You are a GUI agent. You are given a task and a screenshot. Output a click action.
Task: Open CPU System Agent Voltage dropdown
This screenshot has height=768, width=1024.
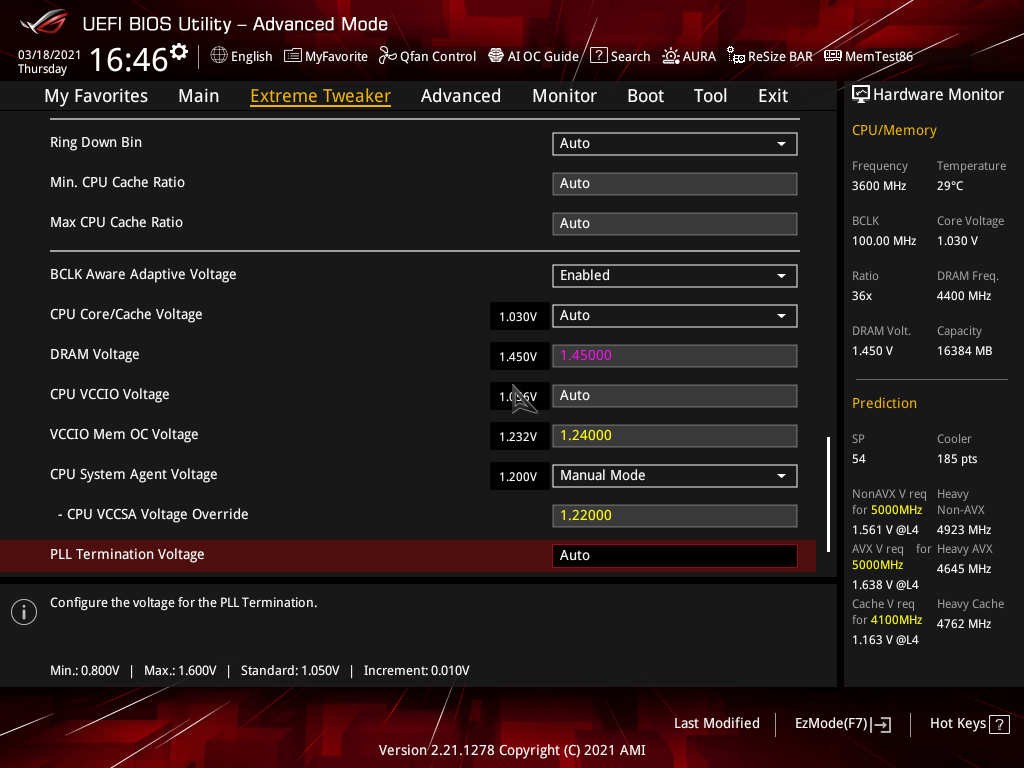[x=675, y=476]
